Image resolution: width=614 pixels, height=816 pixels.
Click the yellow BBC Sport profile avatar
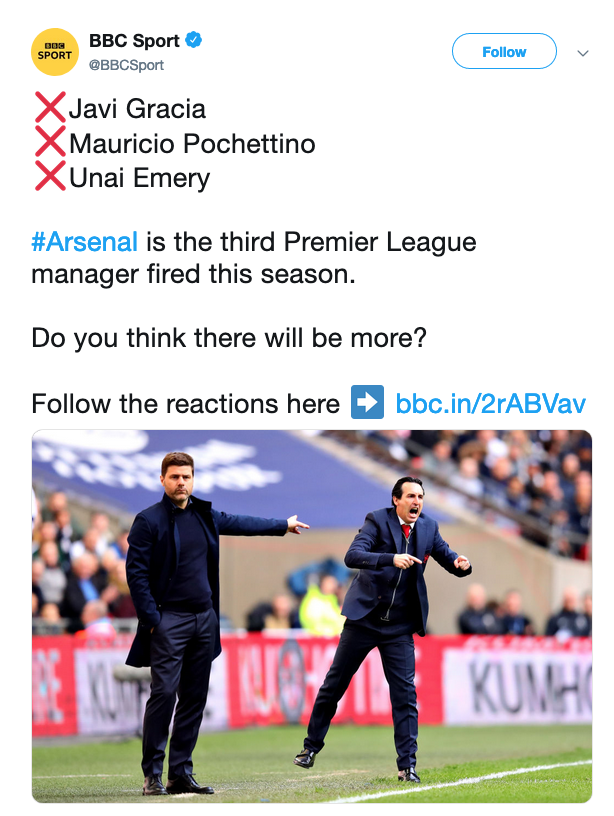click(x=55, y=53)
